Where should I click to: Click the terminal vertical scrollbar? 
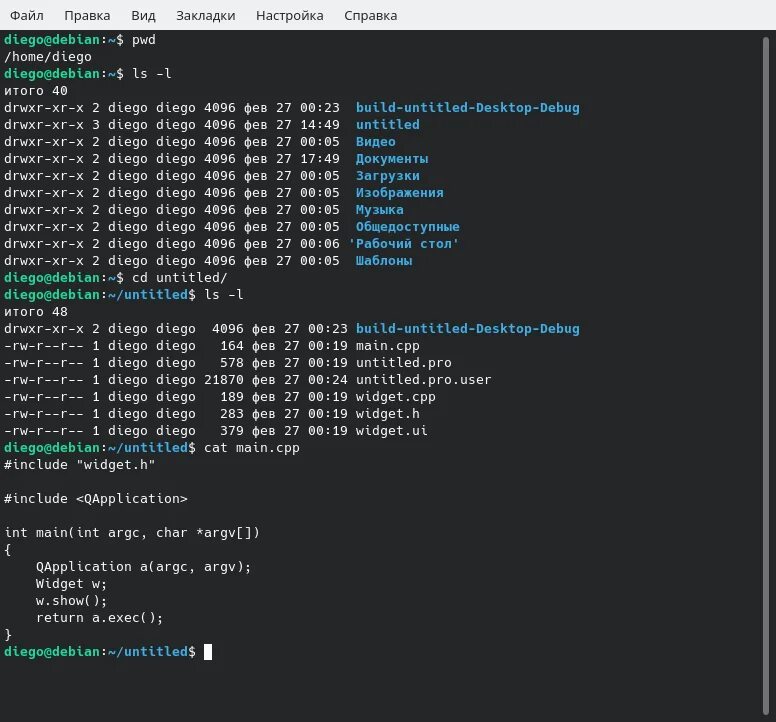[766, 376]
